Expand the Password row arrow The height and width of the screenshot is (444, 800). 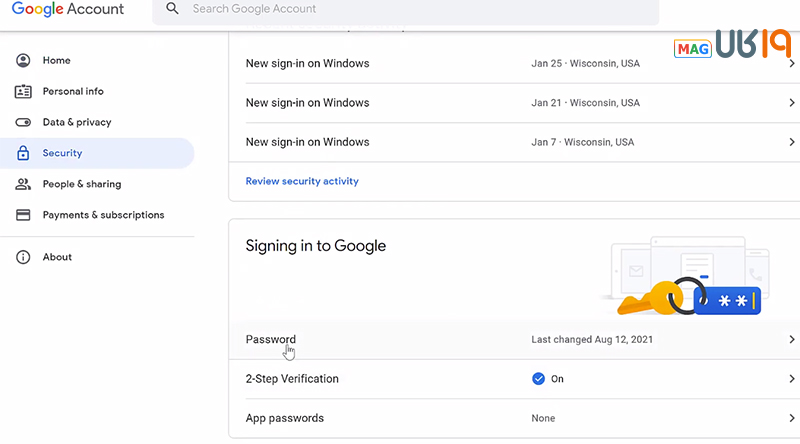click(x=791, y=340)
